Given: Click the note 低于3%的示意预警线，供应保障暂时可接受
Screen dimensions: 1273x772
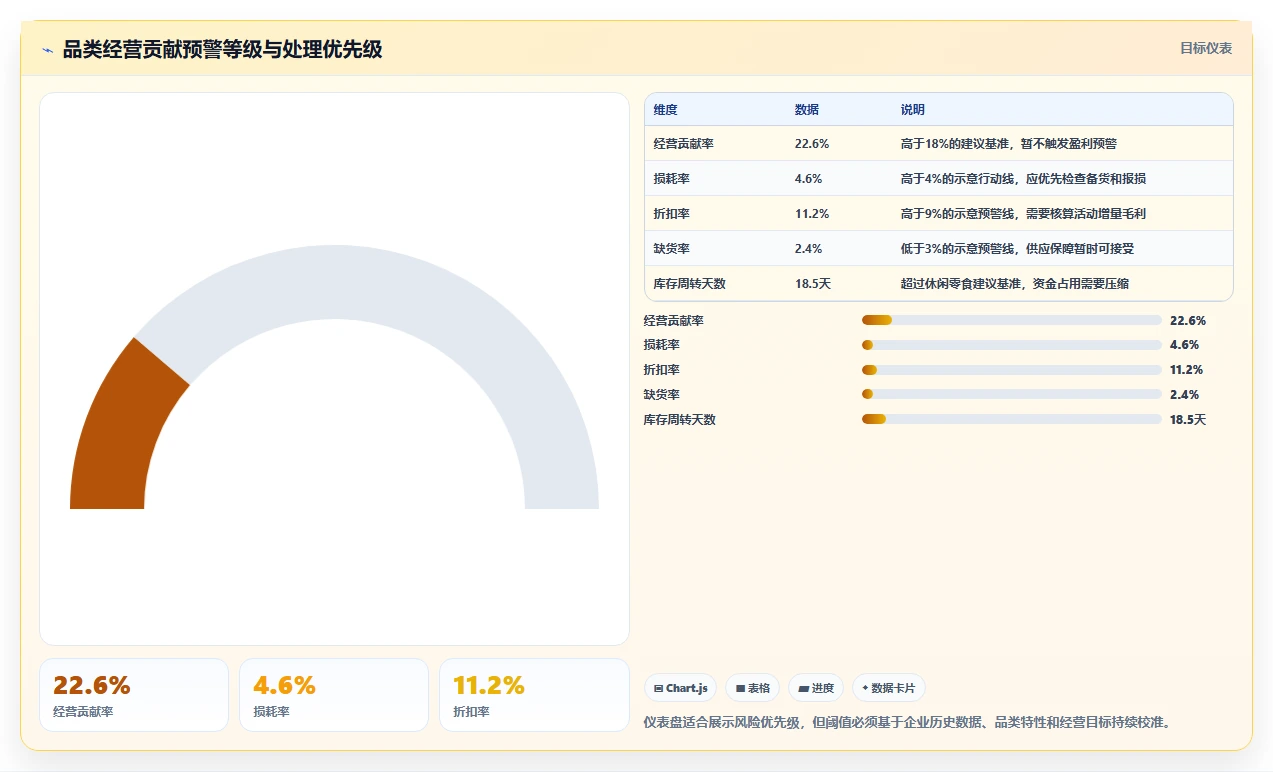Looking at the screenshot, I should (1017, 248).
